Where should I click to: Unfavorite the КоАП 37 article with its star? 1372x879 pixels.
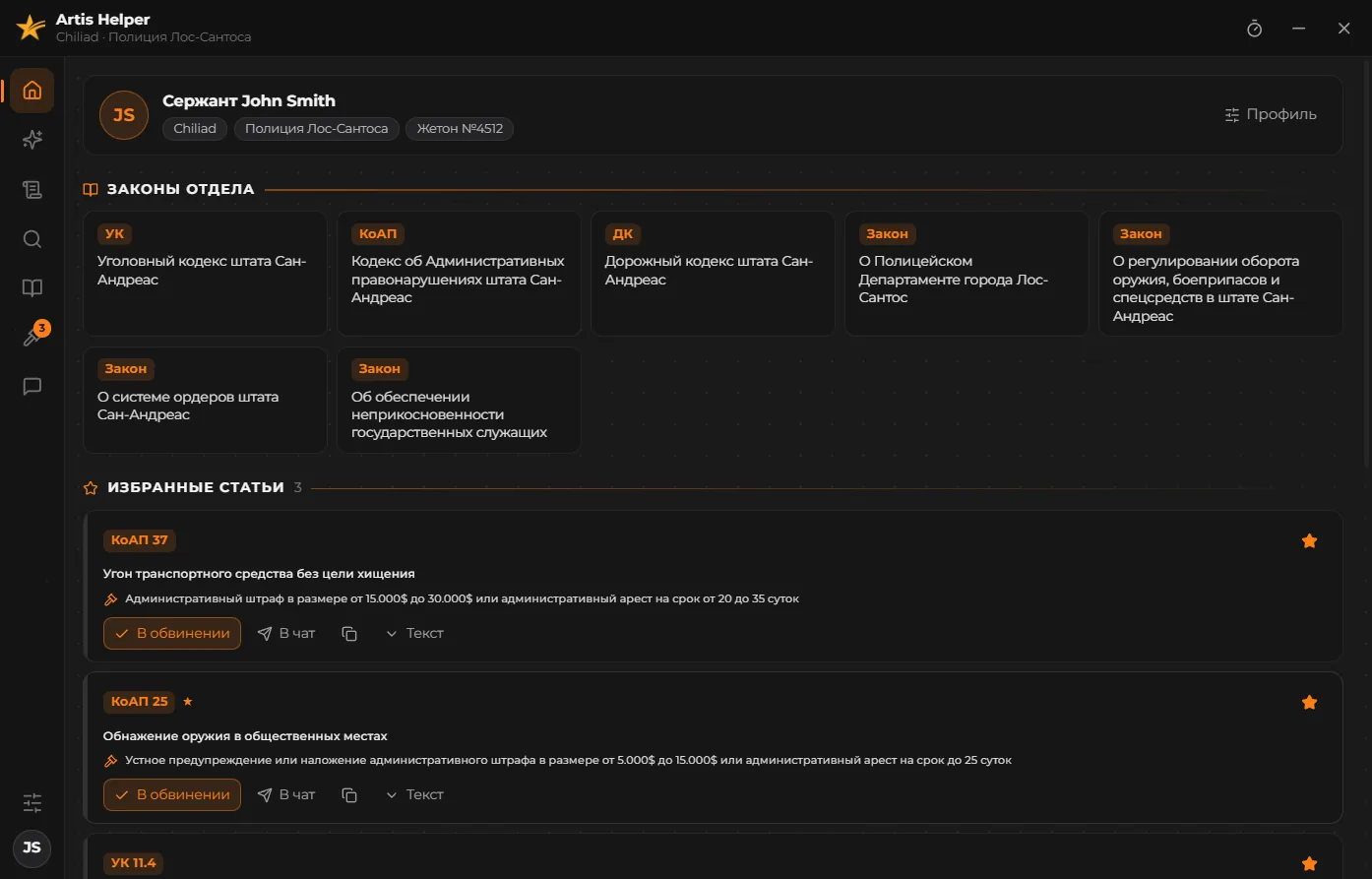(1309, 540)
